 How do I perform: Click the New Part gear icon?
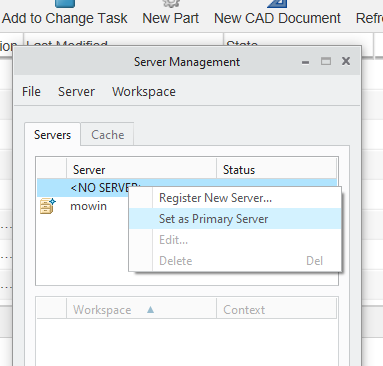point(171,4)
